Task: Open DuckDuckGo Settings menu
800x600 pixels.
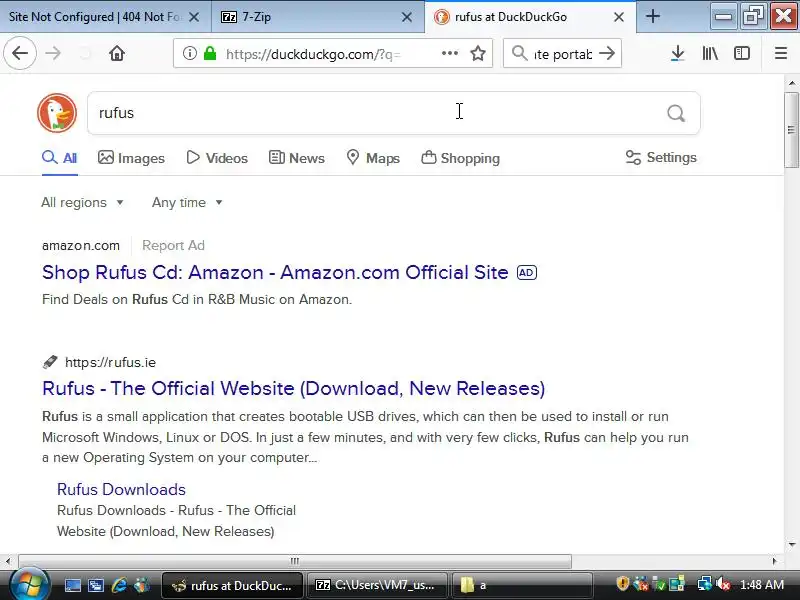Action: tap(661, 158)
